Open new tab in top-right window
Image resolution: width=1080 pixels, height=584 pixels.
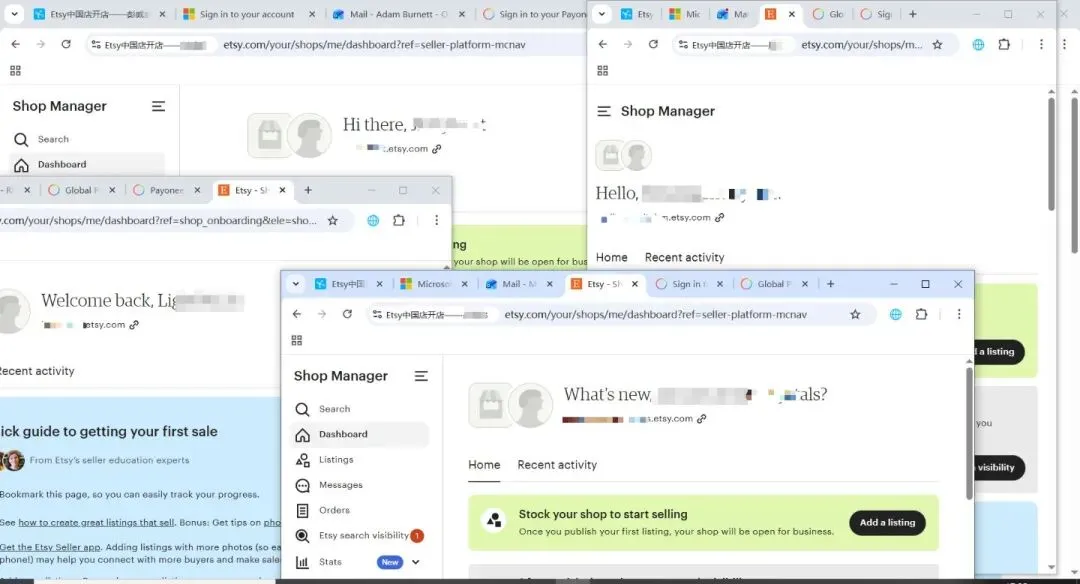[x=913, y=14]
